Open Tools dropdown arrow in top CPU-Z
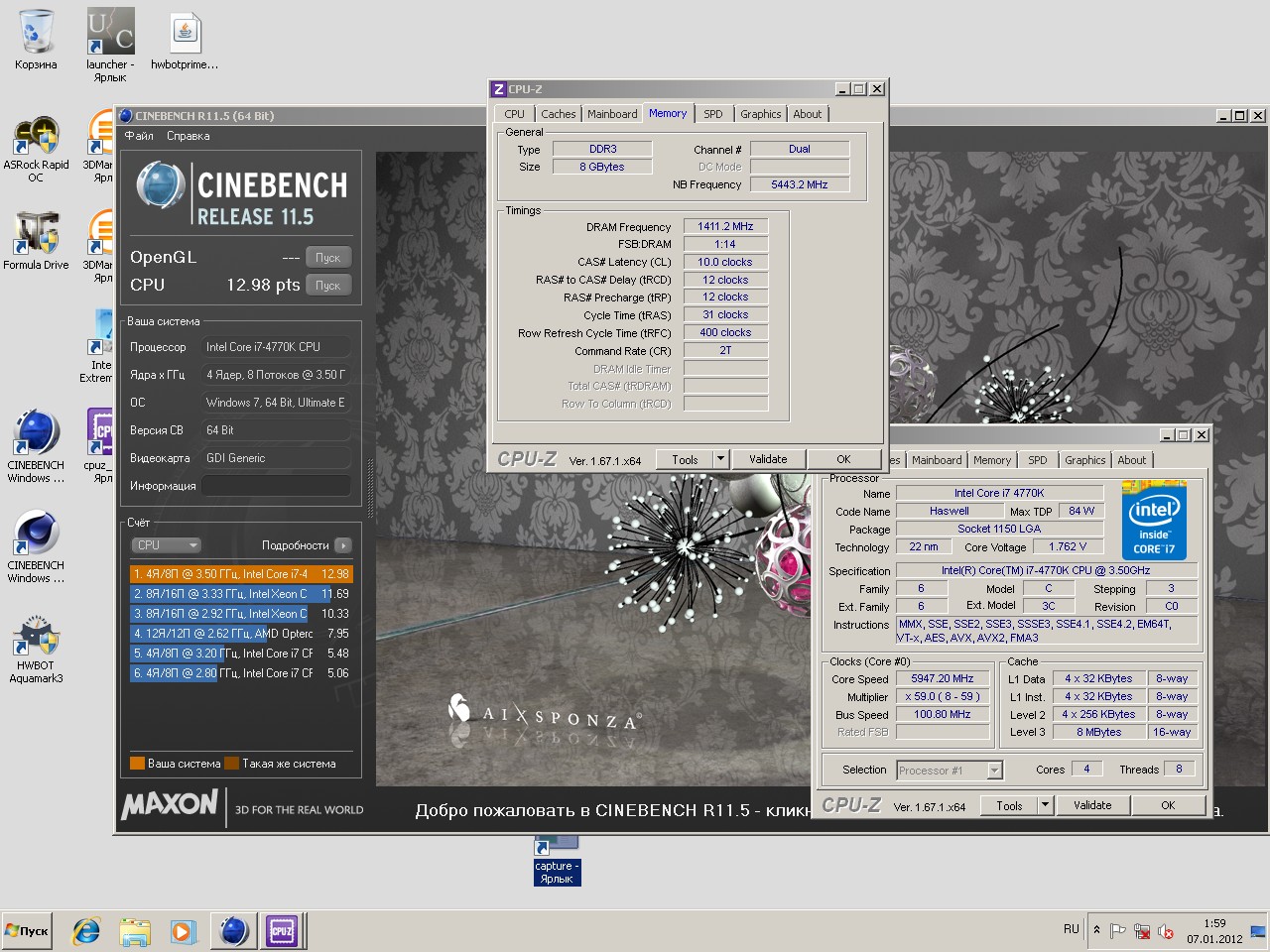The height and width of the screenshot is (952, 1270). pos(721,459)
